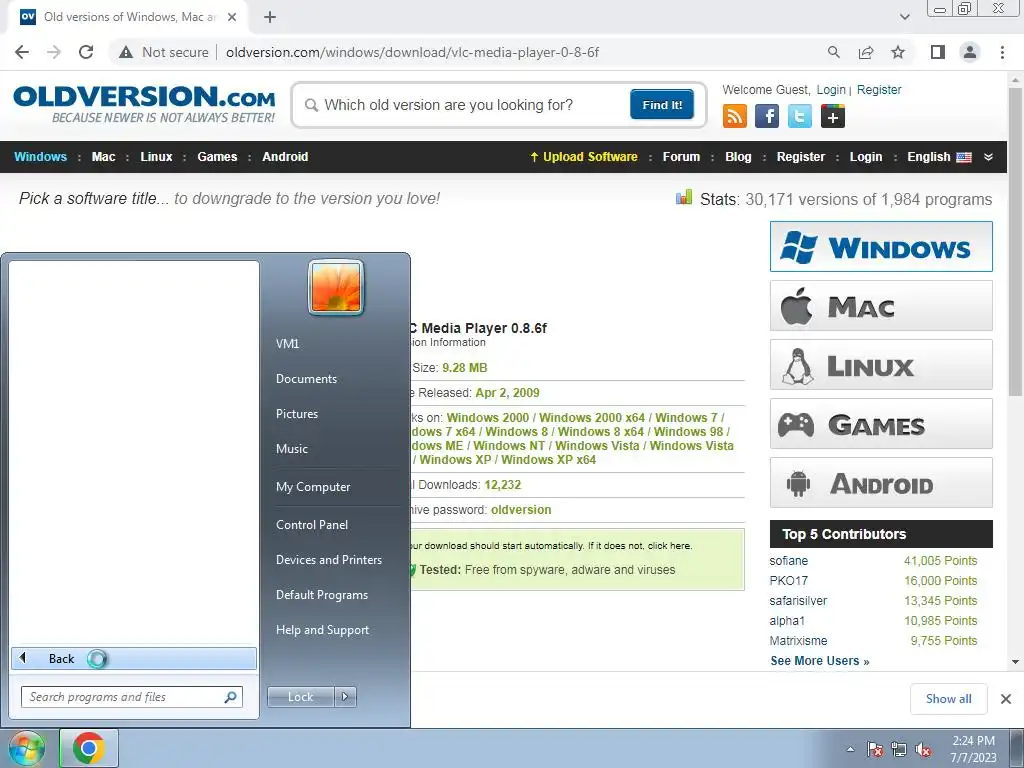The height and width of the screenshot is (768, 1024).
Task: Click the large ANDROID platform button
Action: coord(881,483)
